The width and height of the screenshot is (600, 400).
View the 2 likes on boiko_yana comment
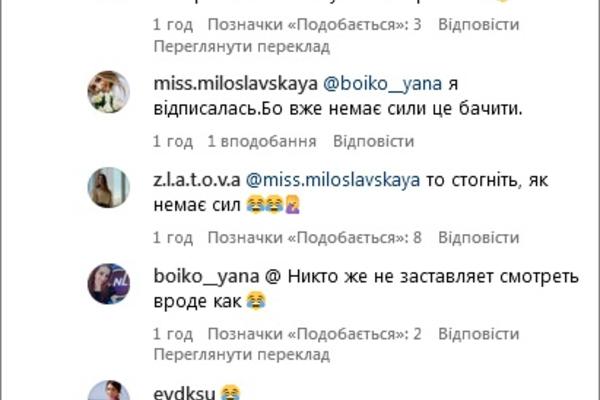pos(315,334)
